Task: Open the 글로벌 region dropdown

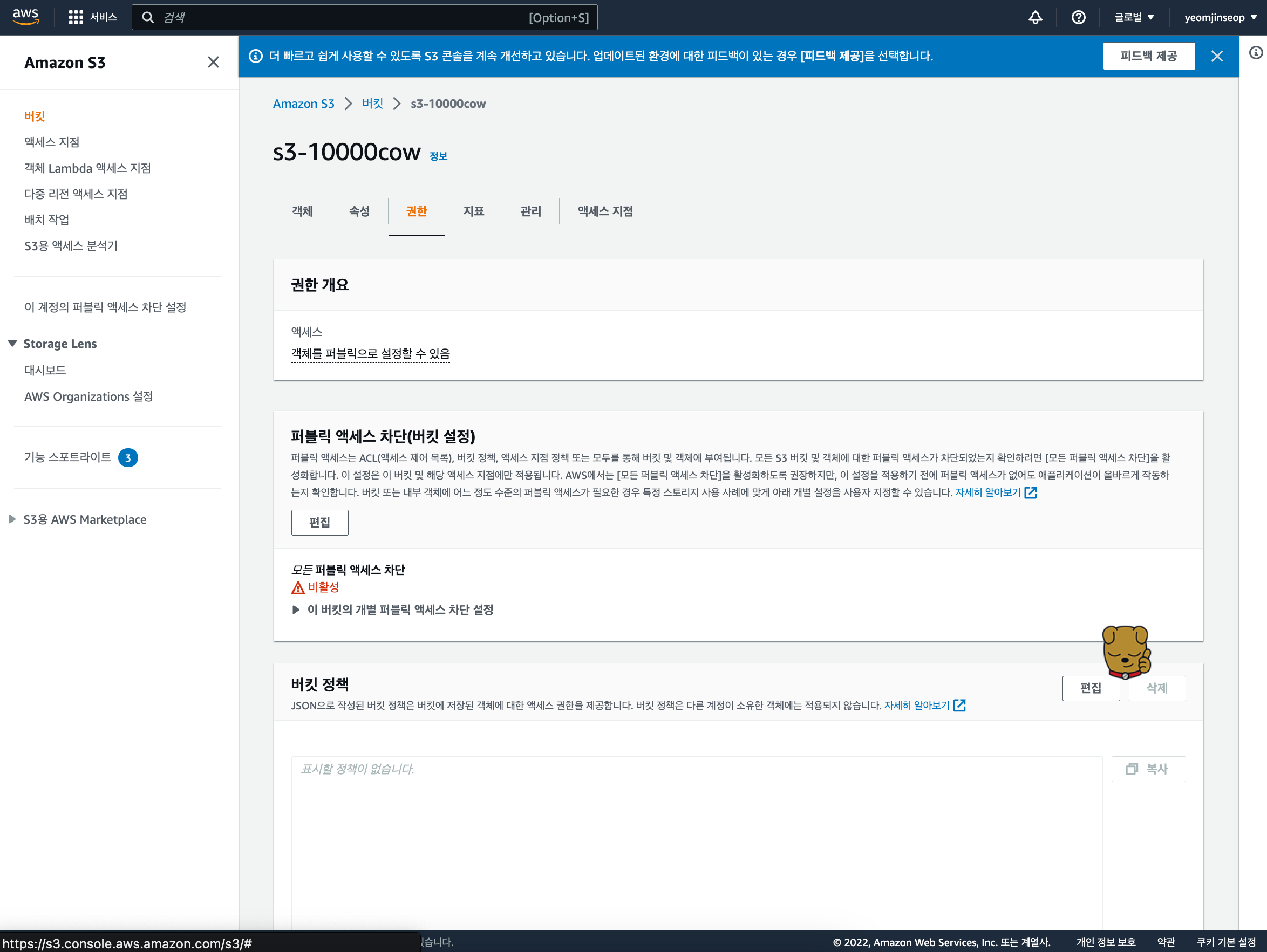Action: [1134, 17]
